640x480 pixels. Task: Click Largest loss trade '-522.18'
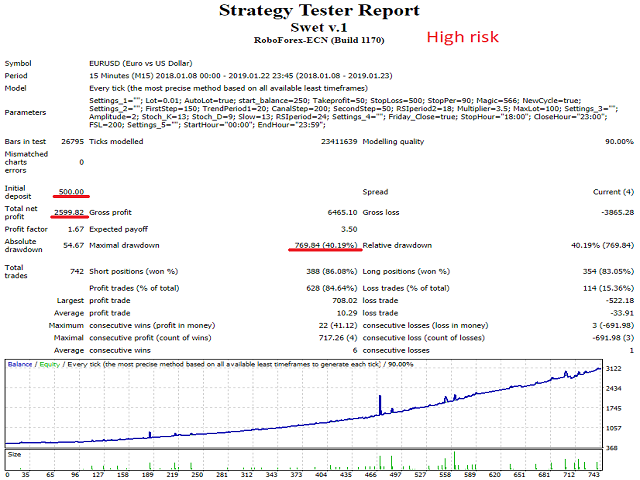pyautogui.click(x=620, y=301)
